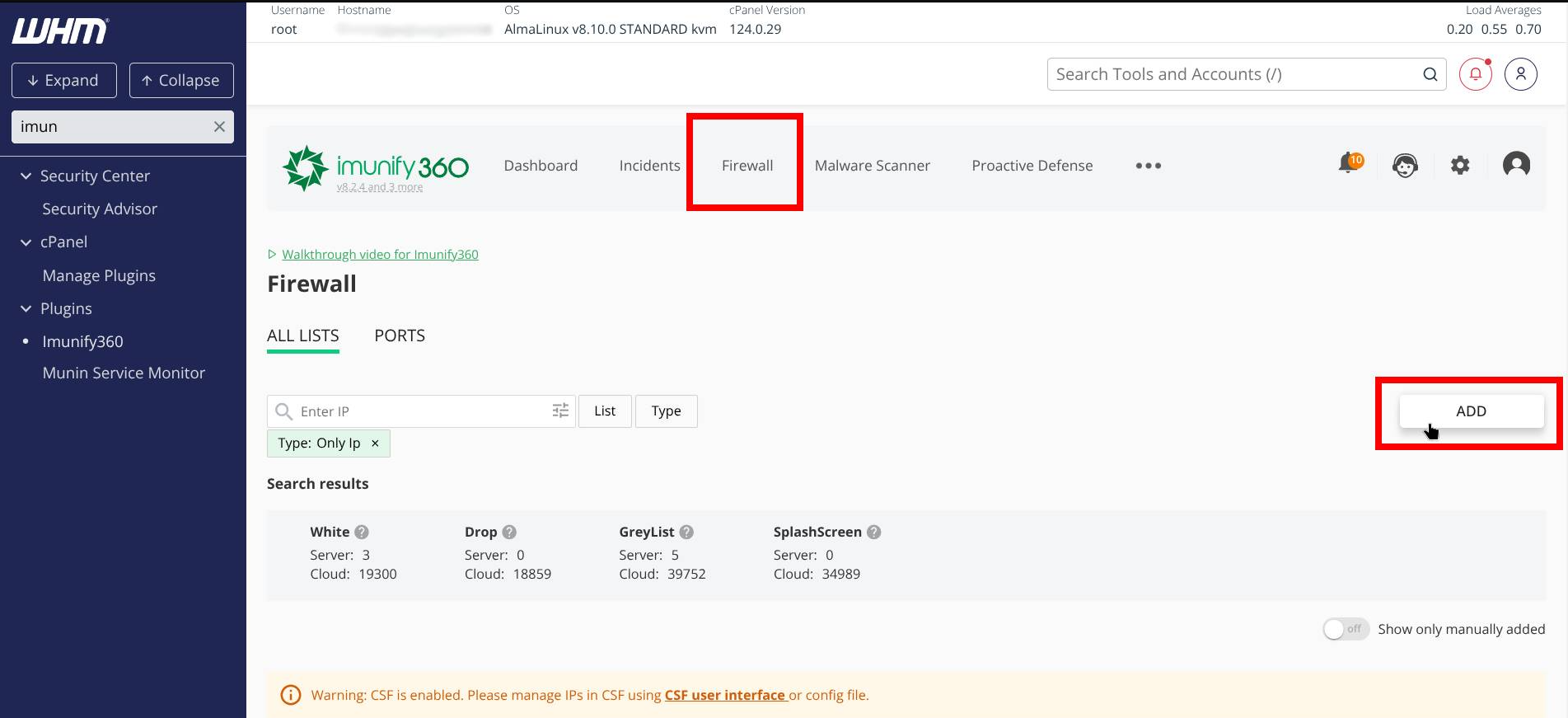Open the Dashboard tab

[x=541, y=166]
